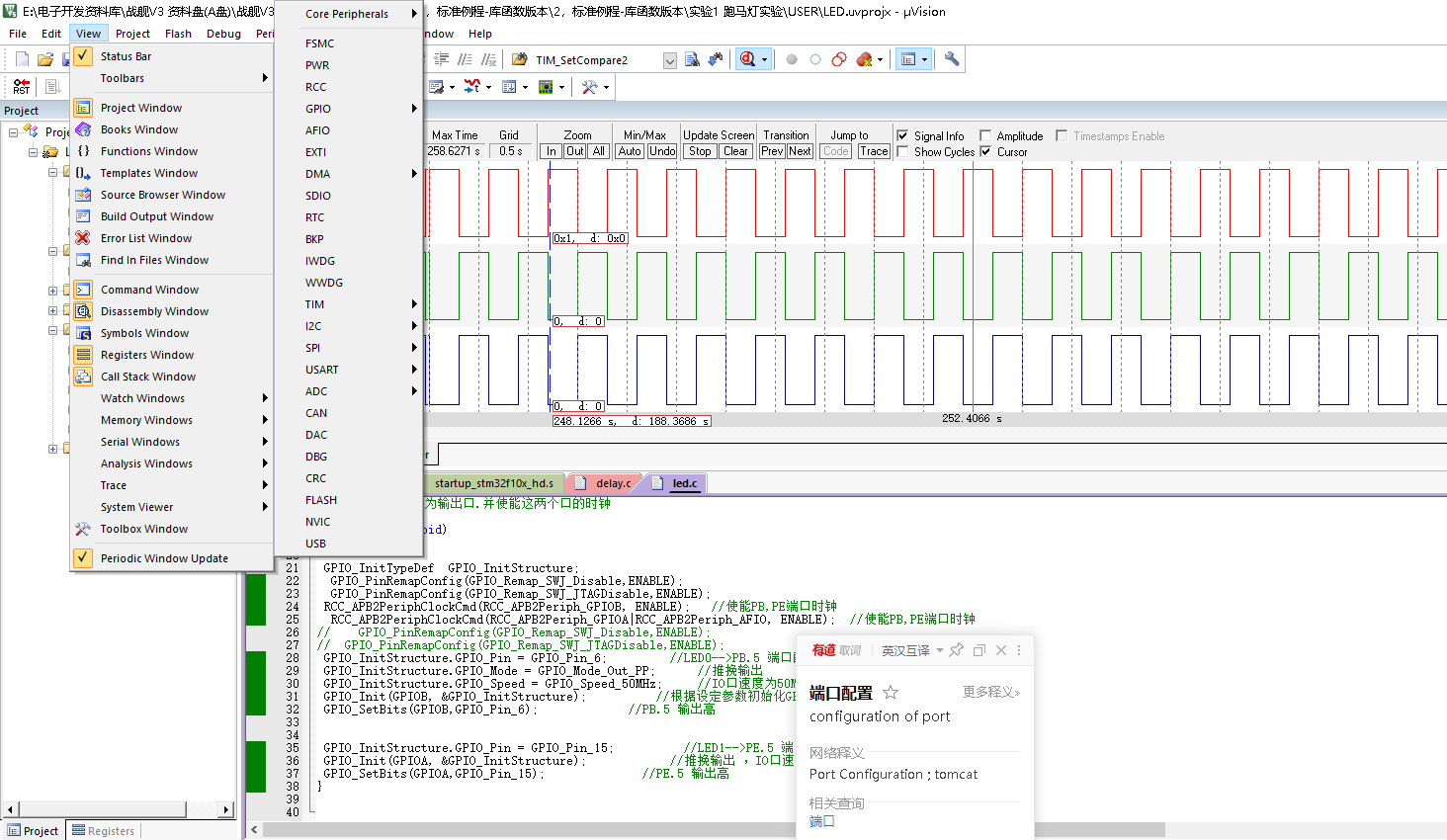Select the New file icon
Image resolution: width=1447 pixels, height=840 pixels.
point(22,58)
